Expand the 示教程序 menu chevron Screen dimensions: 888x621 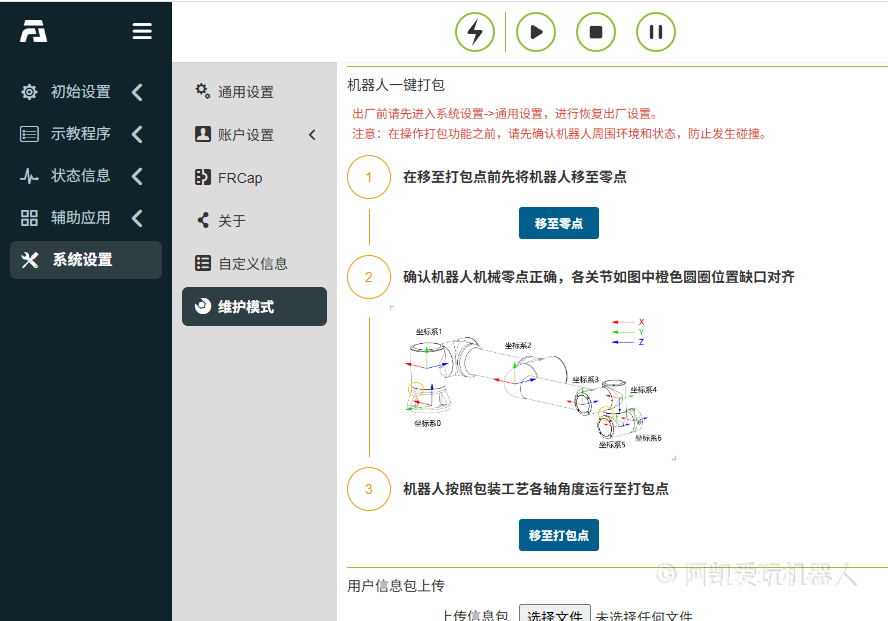coord(137,134)
